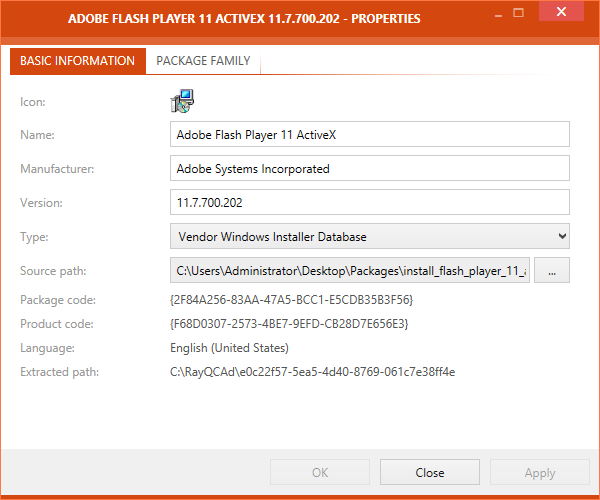Click the Source path text box
Screen dimensions: 600x500
point(350,270)
